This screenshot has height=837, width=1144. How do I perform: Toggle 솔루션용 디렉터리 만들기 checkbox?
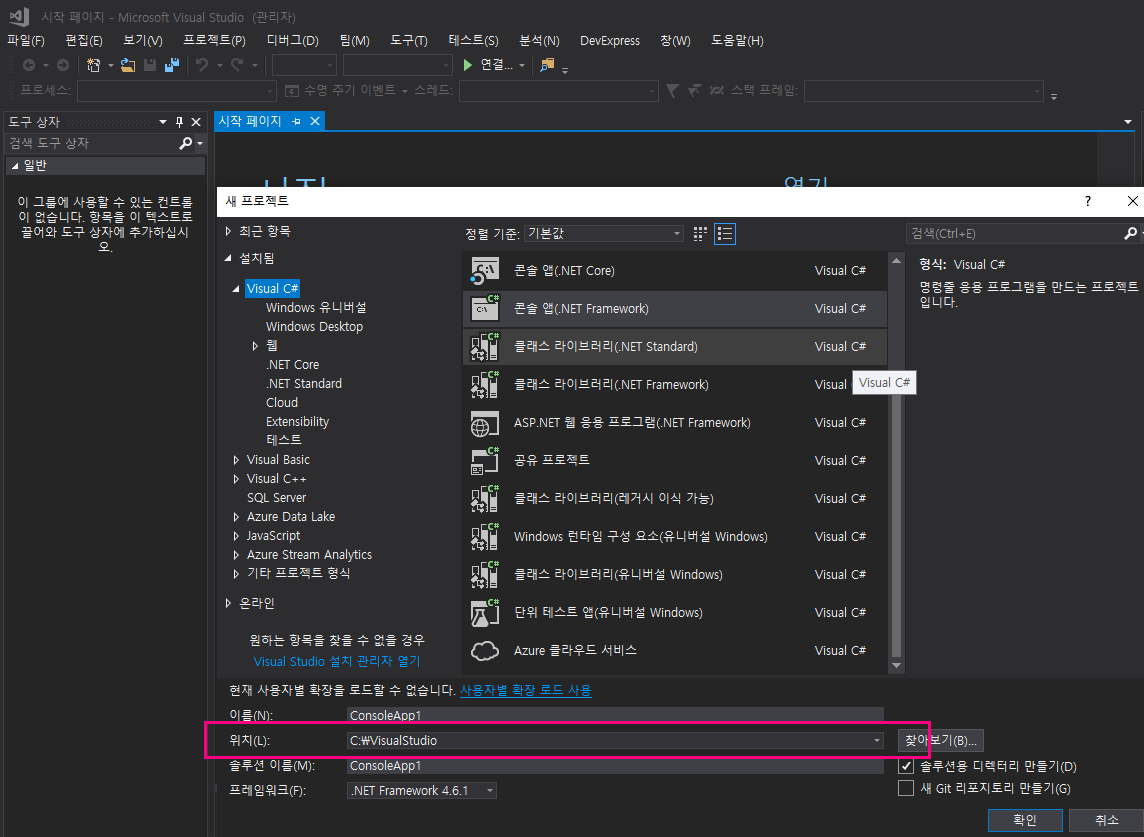point(905,766)
